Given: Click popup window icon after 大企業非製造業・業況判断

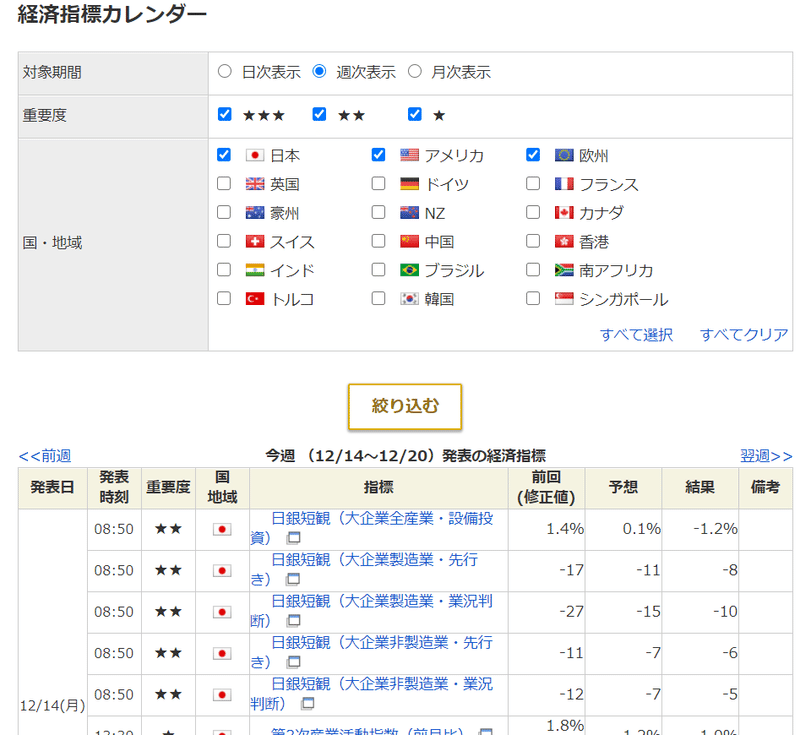Looking at the screenshot, I should coord(308,703).
